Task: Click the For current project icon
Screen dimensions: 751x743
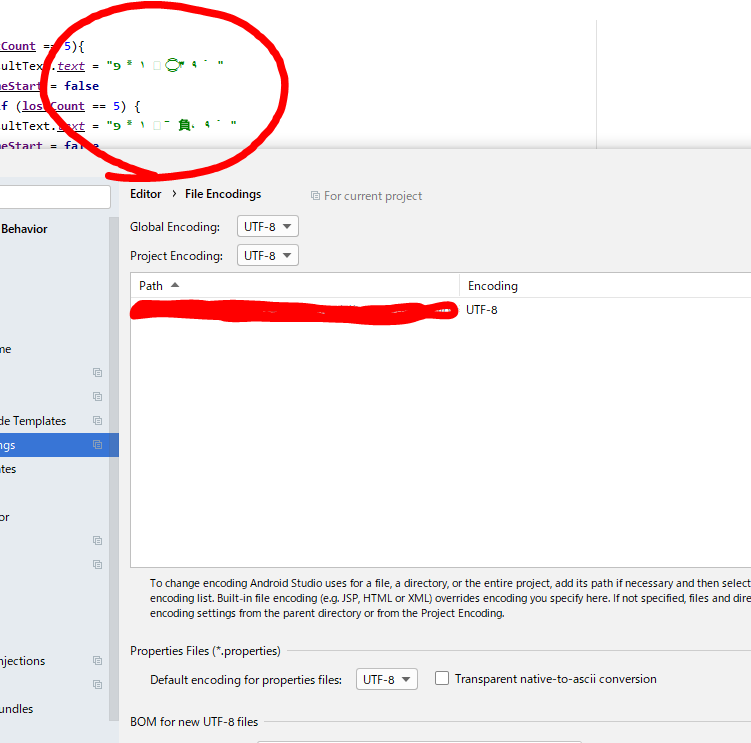Action: (x=315, y=196)
